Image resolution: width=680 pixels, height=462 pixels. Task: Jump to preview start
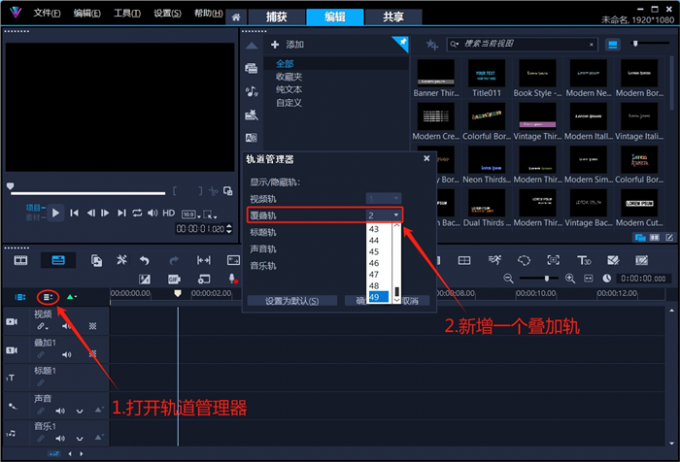[x=74, y=213]
